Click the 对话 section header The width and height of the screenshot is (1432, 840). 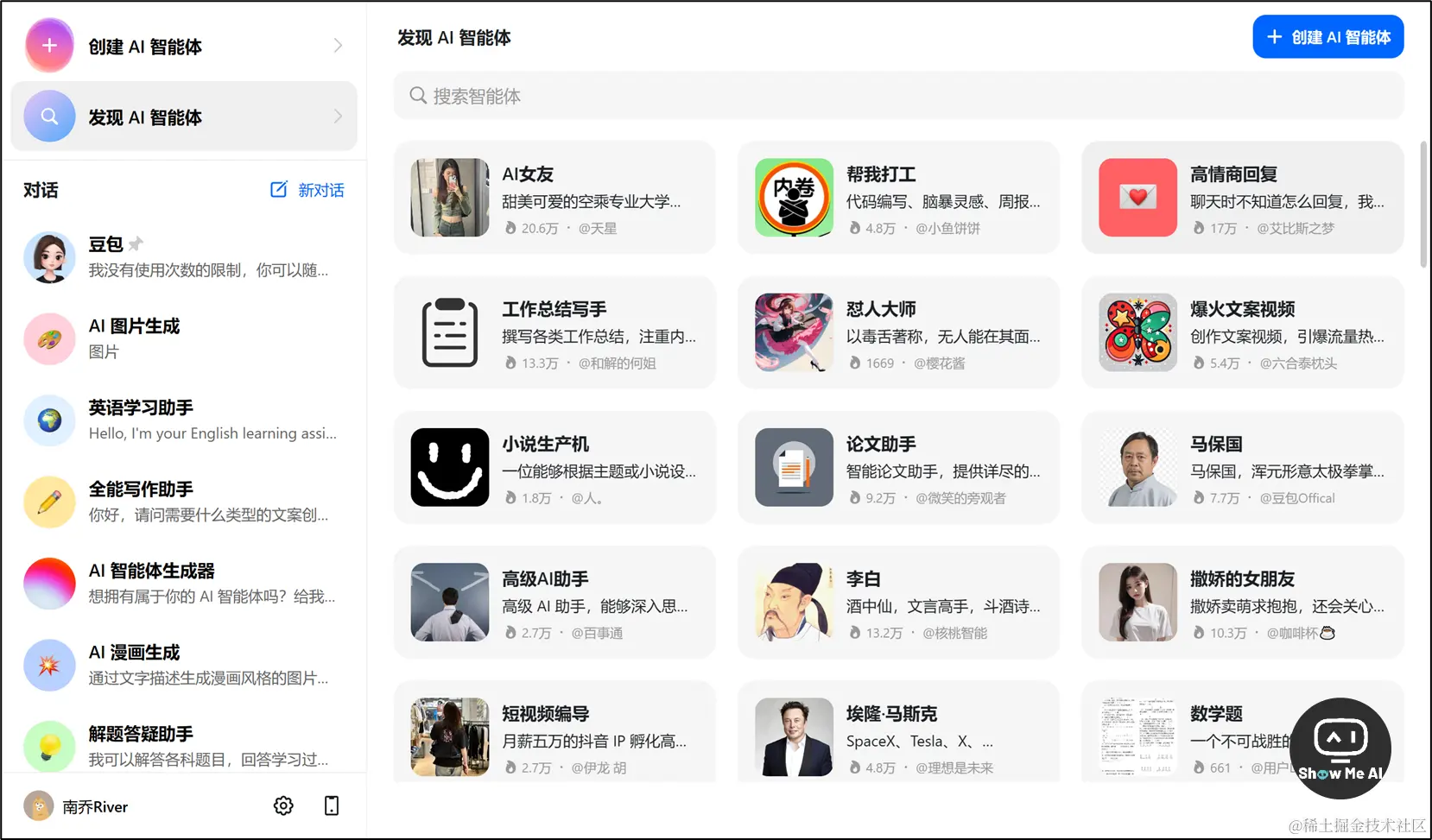[41, 190]
